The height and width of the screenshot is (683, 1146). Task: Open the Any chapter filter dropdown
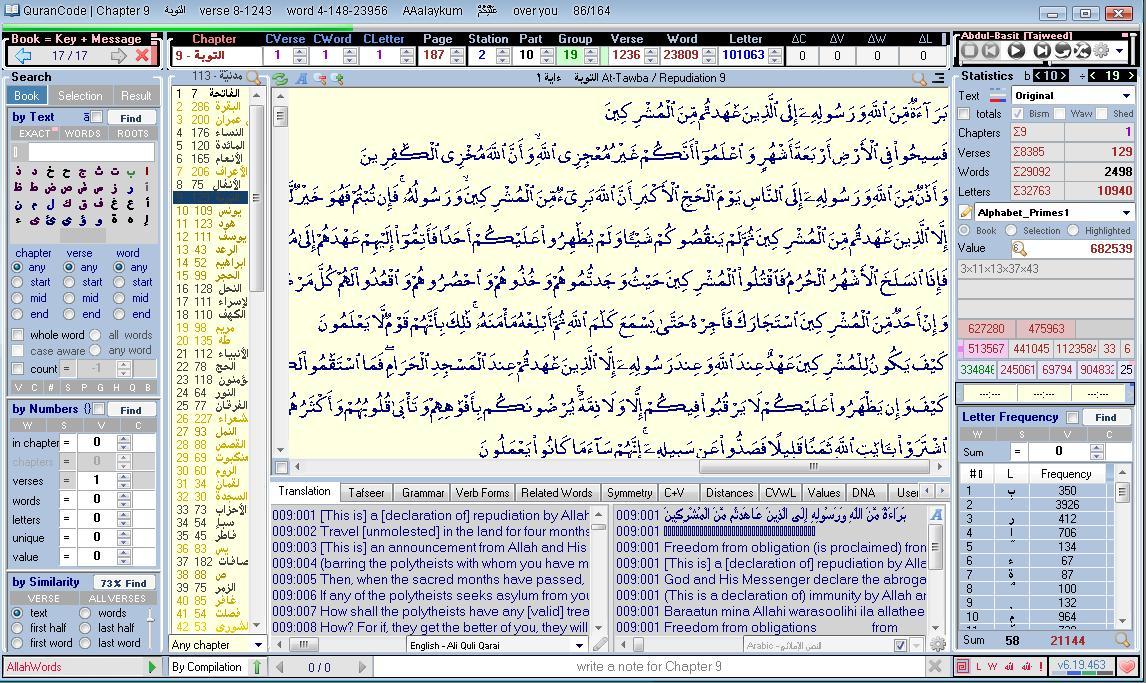(x=257, y=645)
